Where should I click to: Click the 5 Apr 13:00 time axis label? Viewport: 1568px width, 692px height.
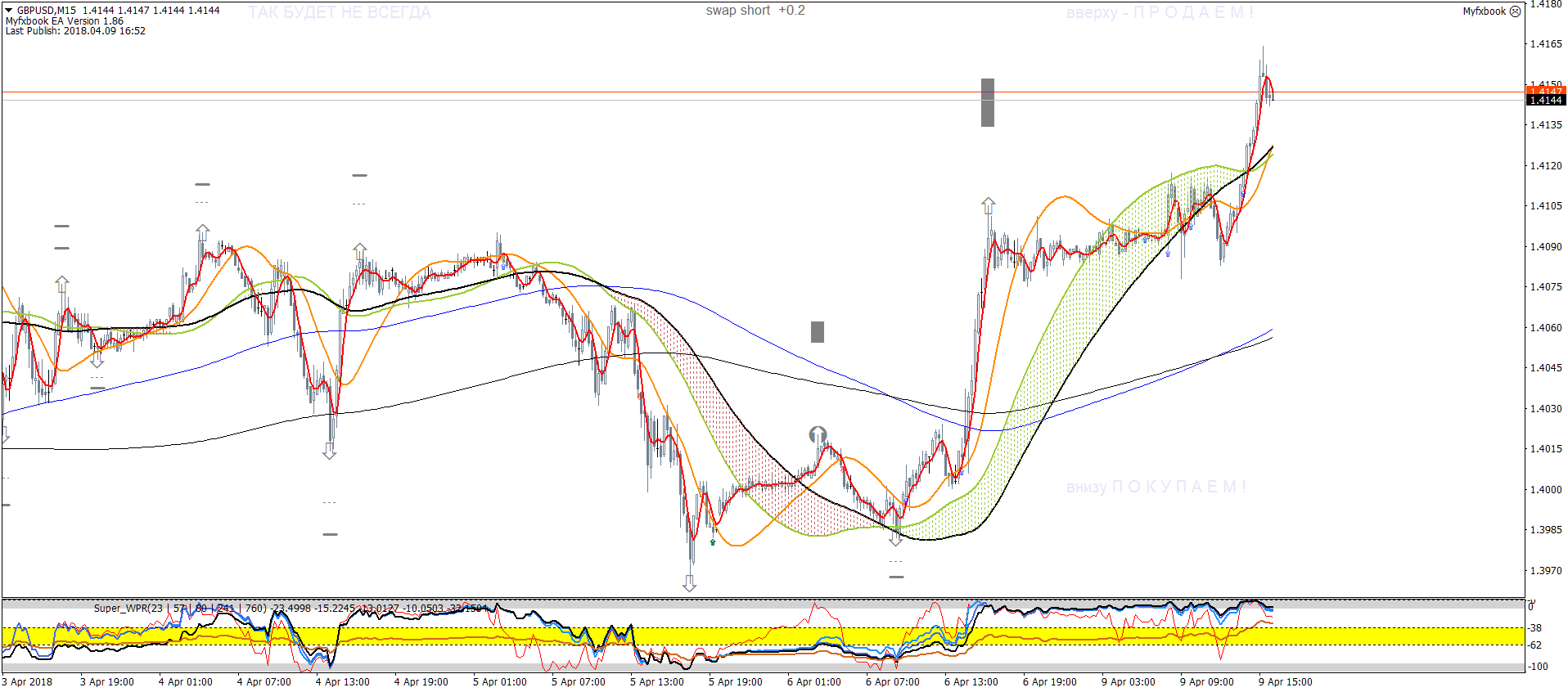(657, 682)
